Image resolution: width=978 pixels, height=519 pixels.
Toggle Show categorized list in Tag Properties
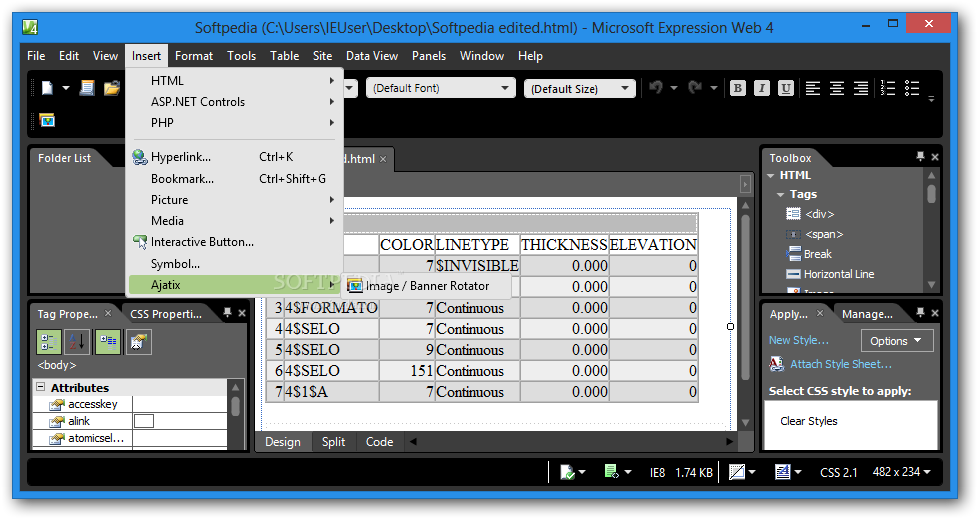[x=49, y=341]
